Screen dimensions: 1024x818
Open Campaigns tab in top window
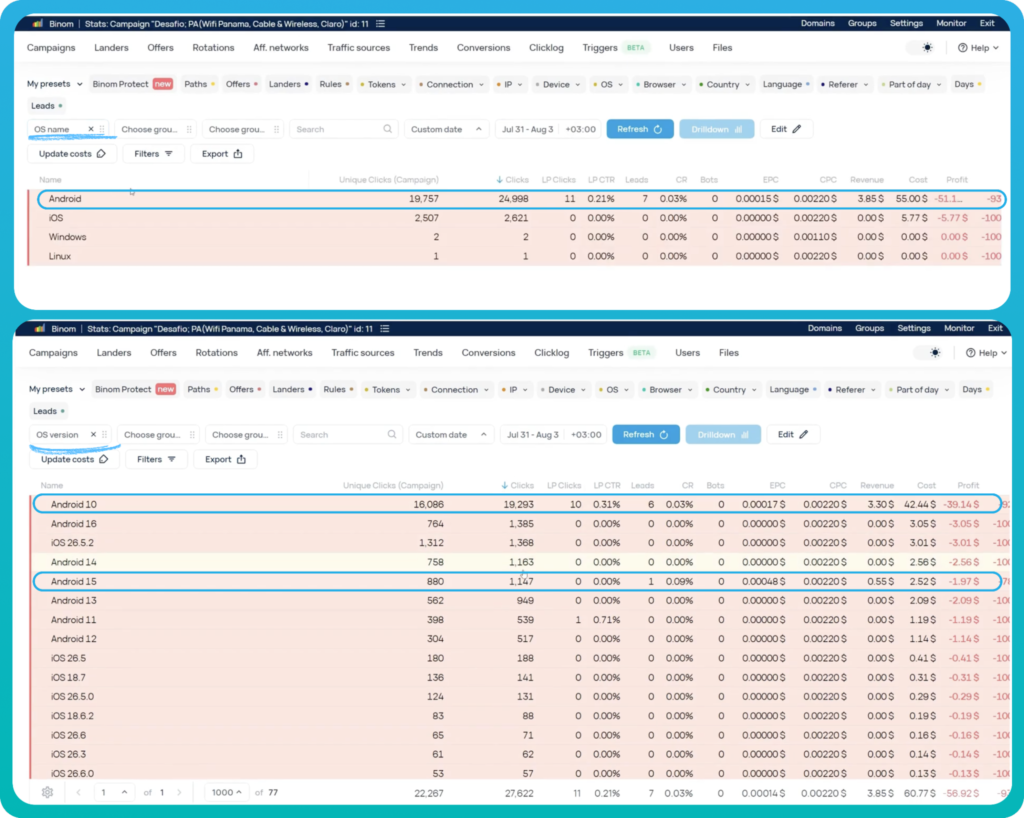[51, 48]
